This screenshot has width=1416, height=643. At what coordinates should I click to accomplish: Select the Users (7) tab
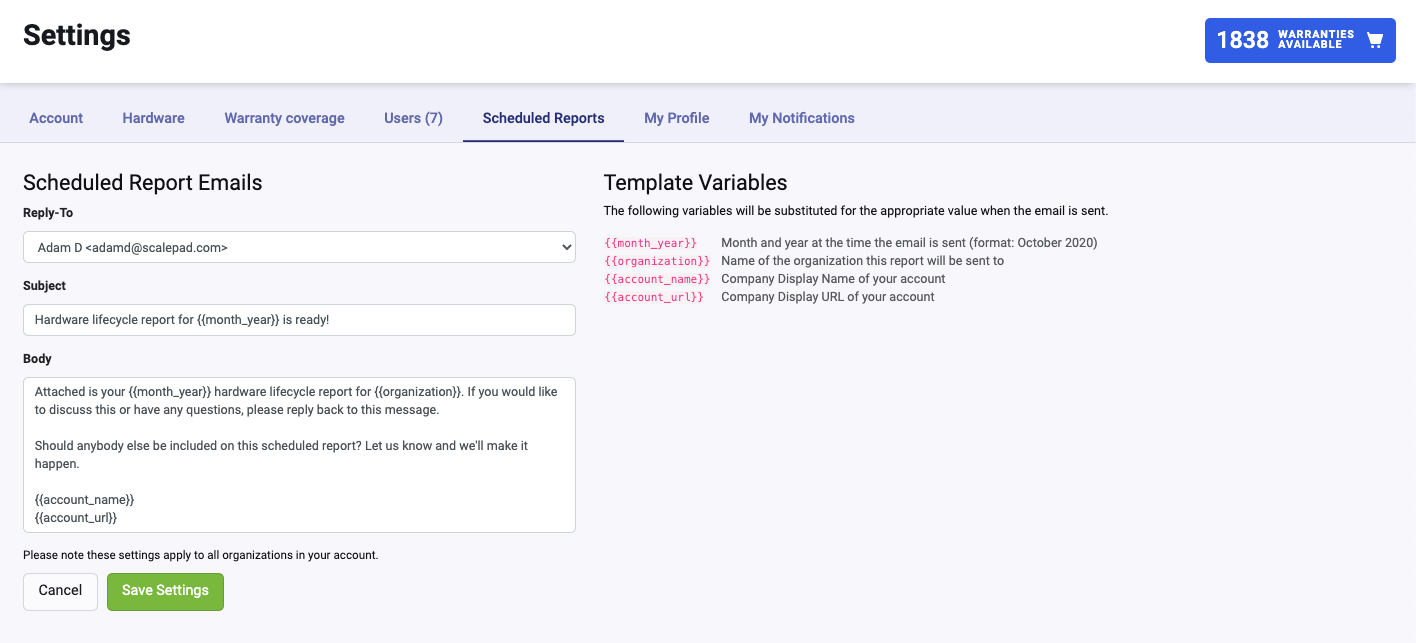pos(413,118)
